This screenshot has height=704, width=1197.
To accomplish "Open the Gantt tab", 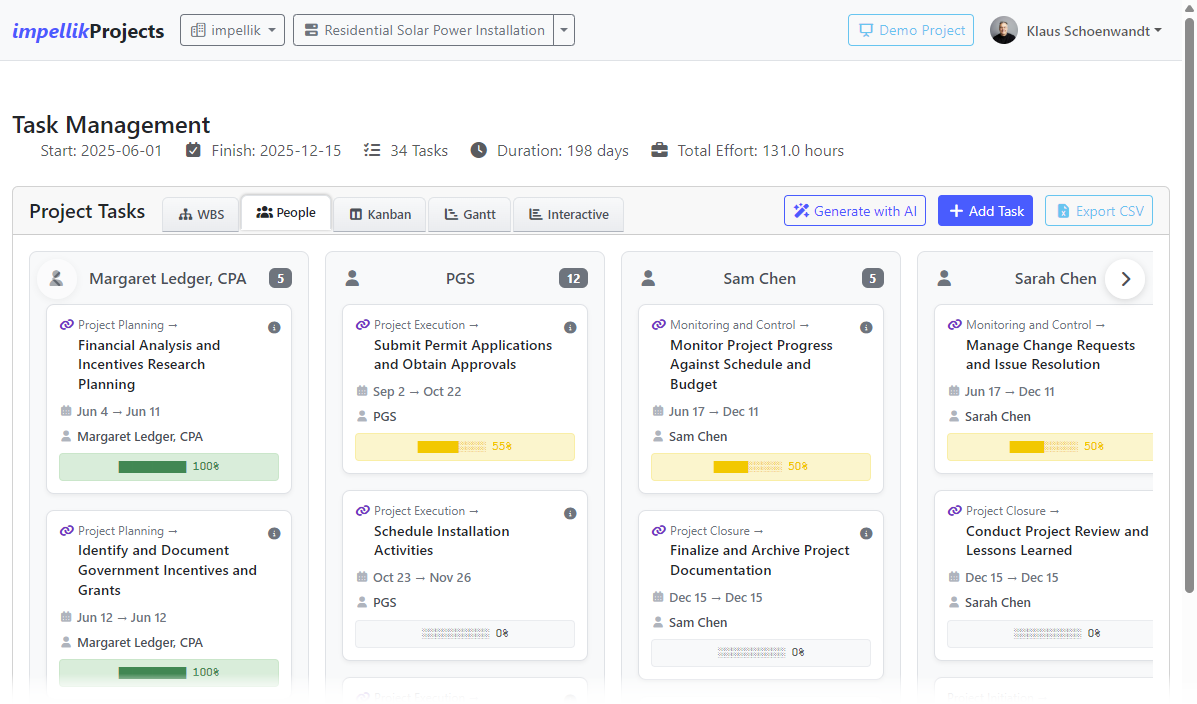I will (470, 215).
